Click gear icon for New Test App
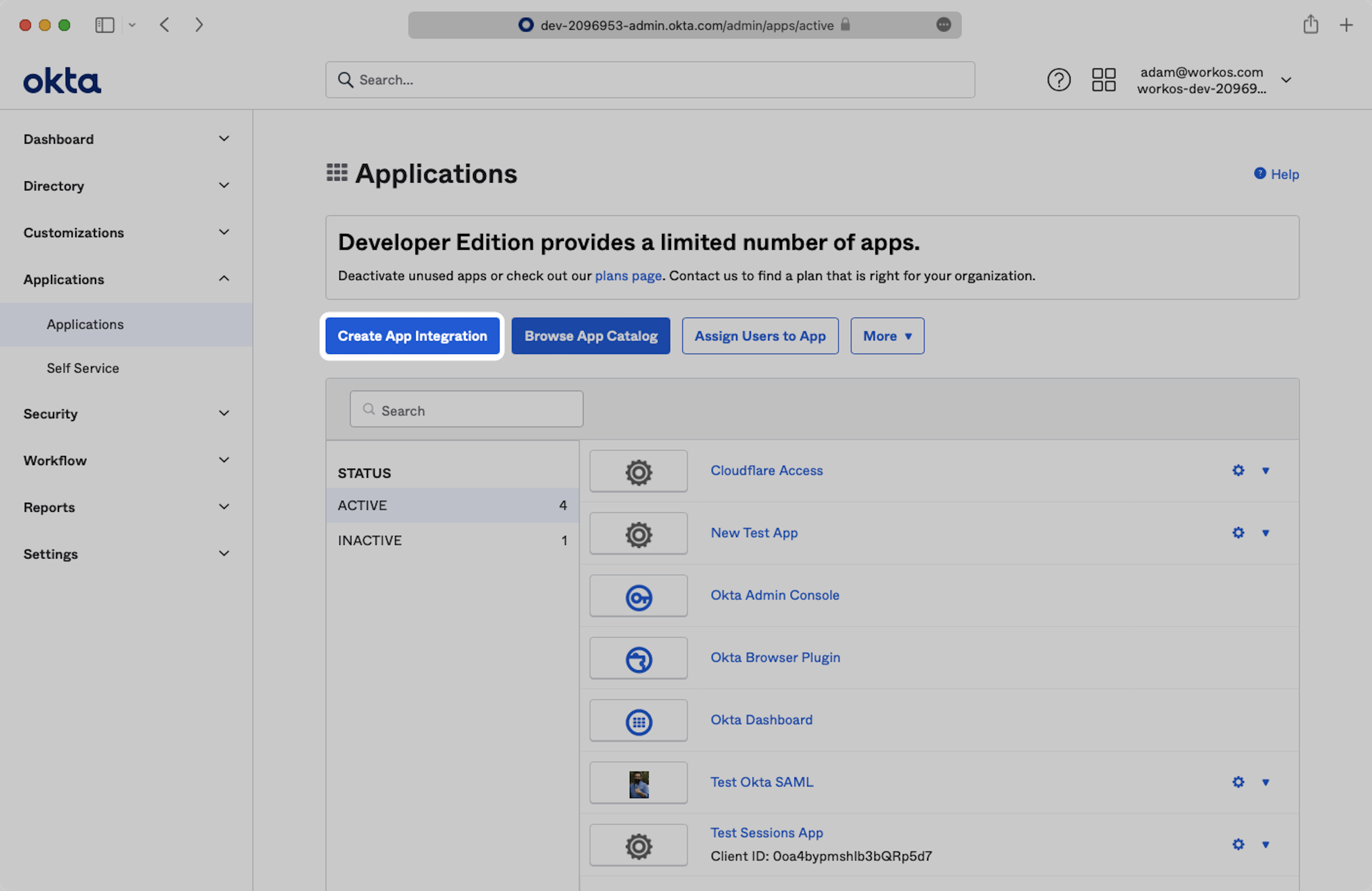 (x=1238, y=532)
